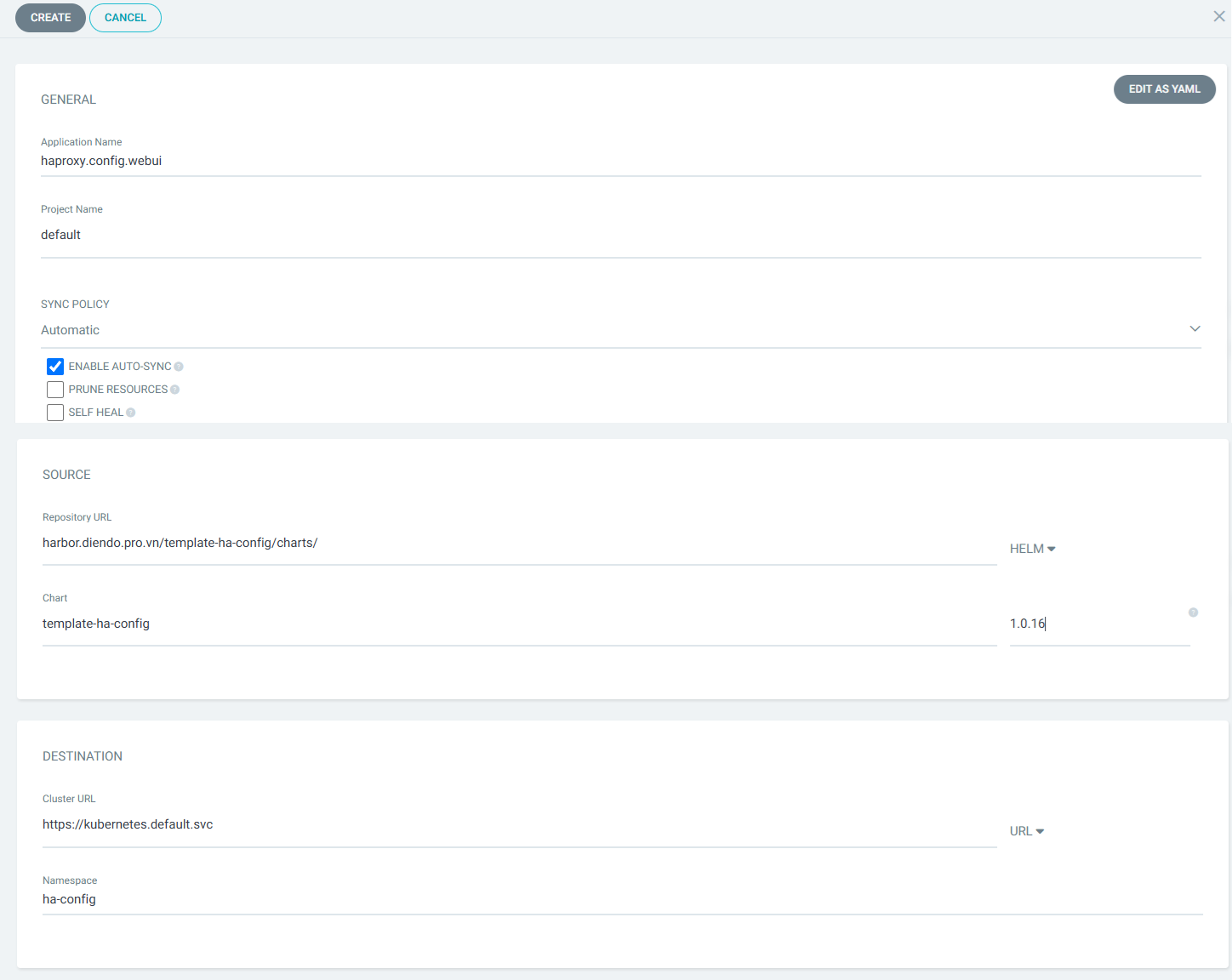This screenshot has width=1232, height=980.
Task: Open the HELM repository type dropdown
Action: click(1032, 549)
